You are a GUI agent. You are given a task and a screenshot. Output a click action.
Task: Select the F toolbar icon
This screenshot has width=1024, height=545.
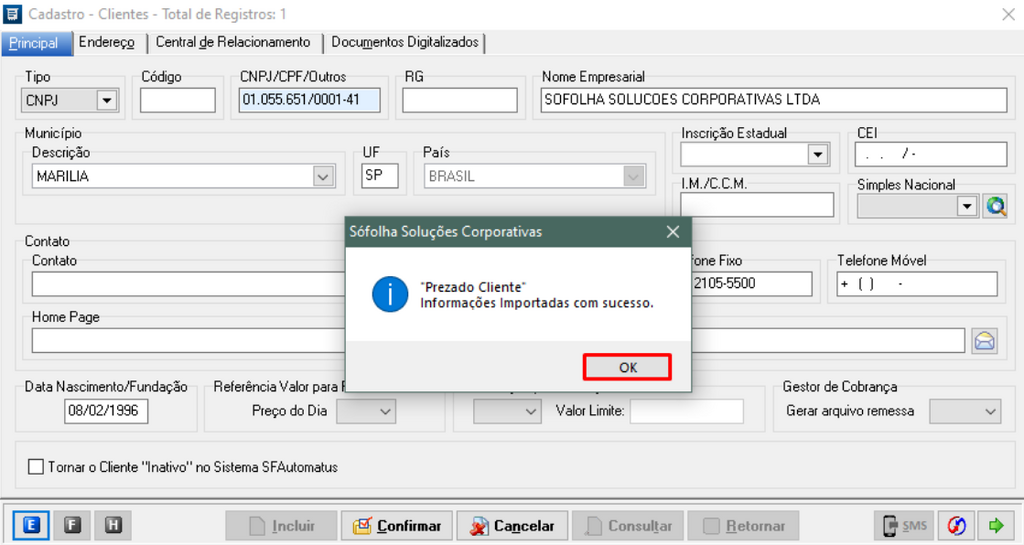tap(72, 525)
